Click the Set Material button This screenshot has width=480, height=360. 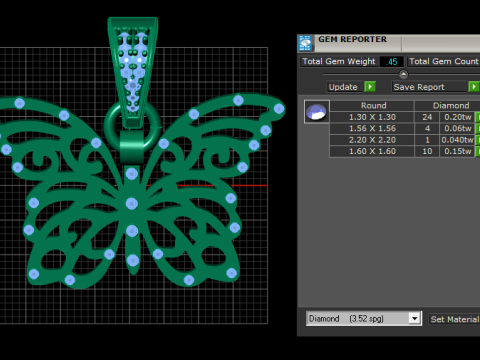(x=454, y=319)
